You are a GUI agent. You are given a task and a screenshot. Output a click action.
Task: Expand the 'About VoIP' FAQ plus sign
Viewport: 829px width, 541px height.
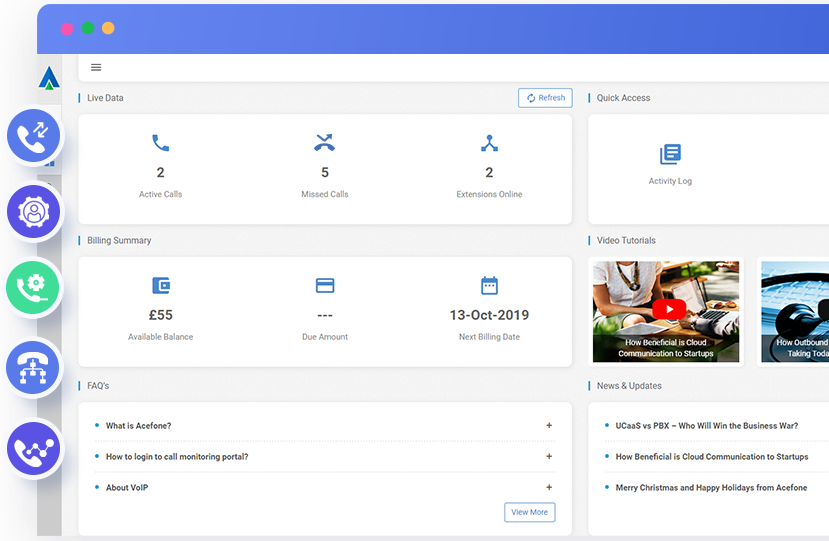[x=549, y=487]
